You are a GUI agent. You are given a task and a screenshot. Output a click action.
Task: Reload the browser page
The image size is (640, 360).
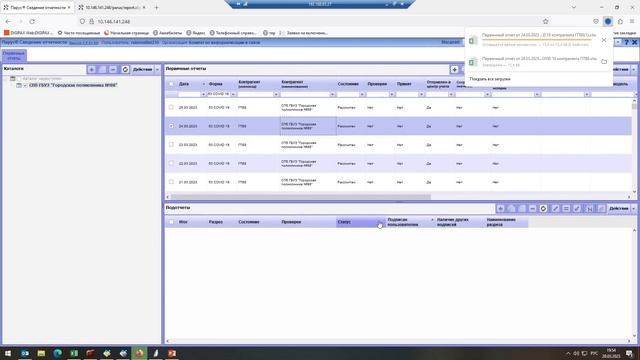32,21
